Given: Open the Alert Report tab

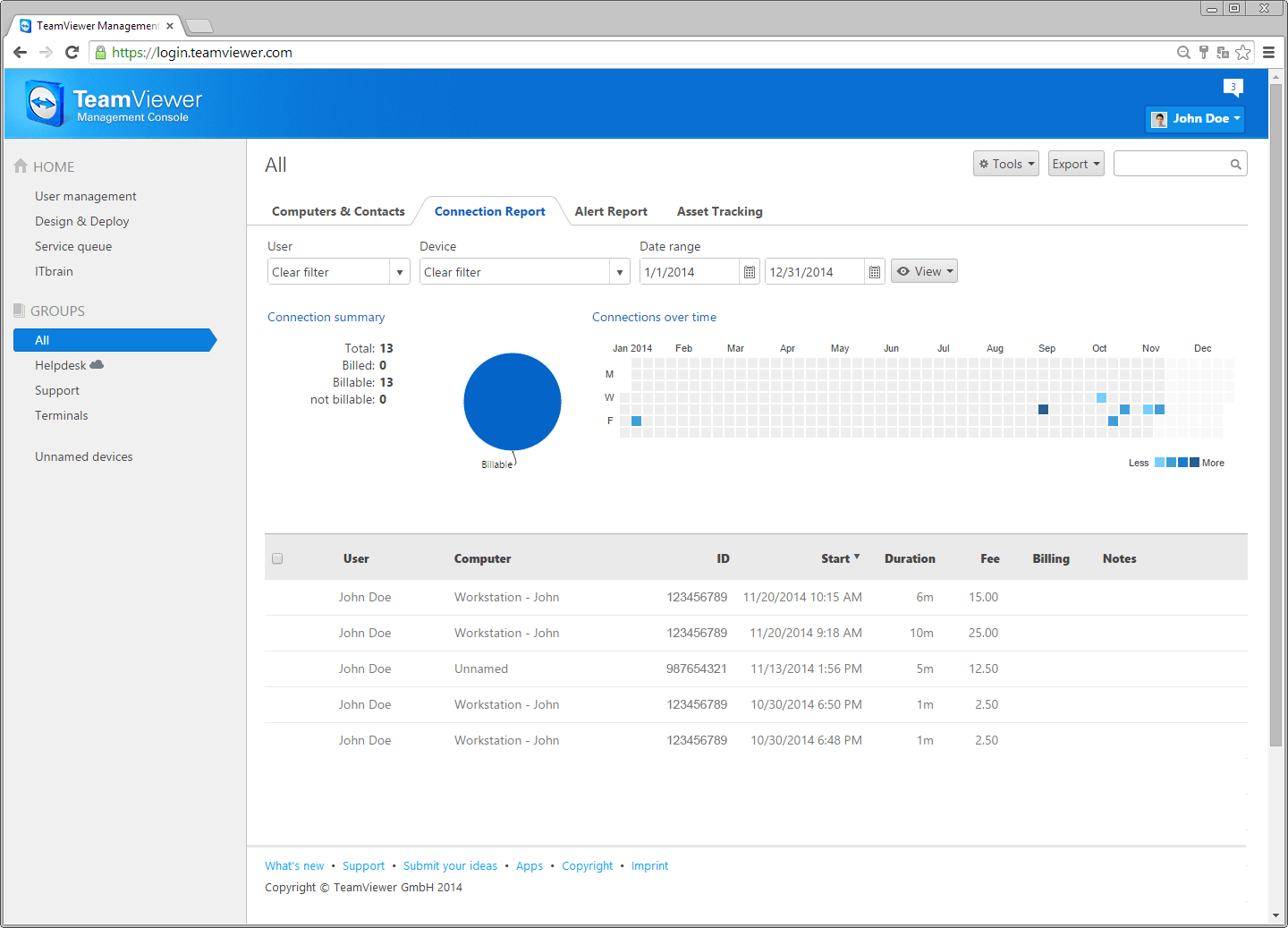Looking at the screenshot, I should pos(611,212).
